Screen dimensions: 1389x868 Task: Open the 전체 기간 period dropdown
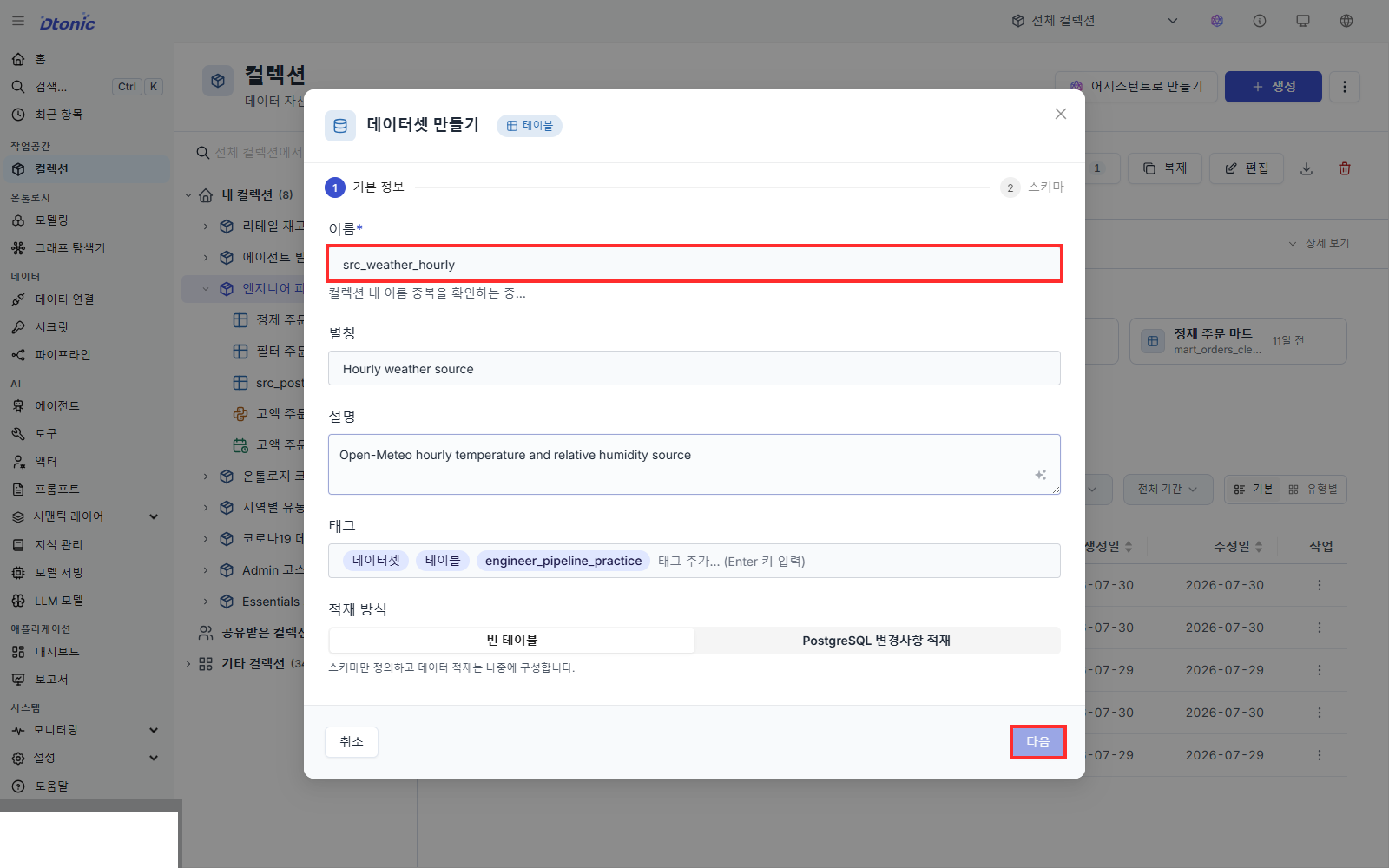pyautogui.click(x=1168, y=490)
